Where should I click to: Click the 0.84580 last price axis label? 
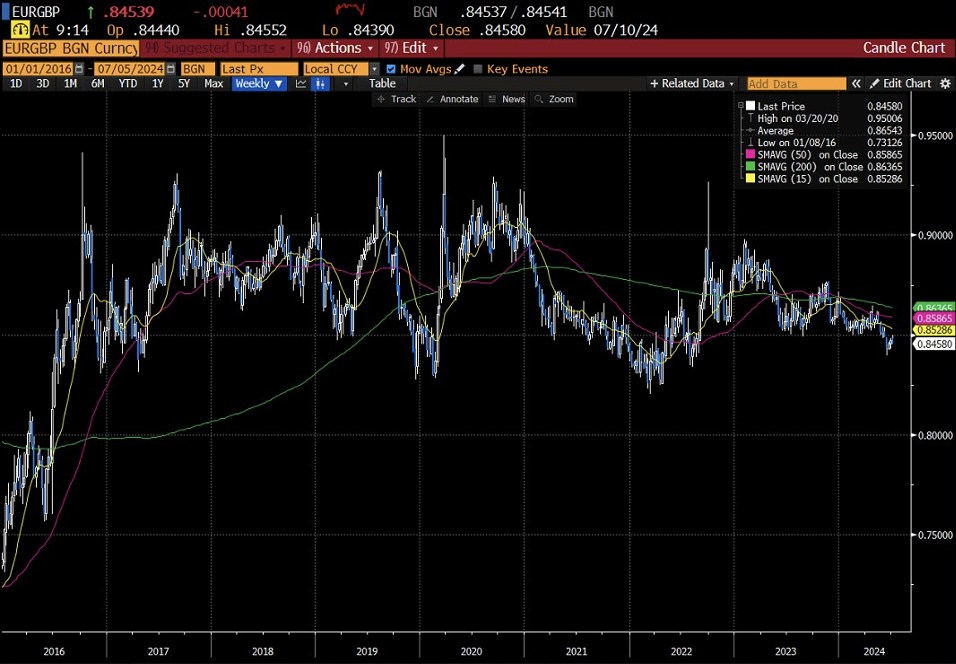point(933,344)
